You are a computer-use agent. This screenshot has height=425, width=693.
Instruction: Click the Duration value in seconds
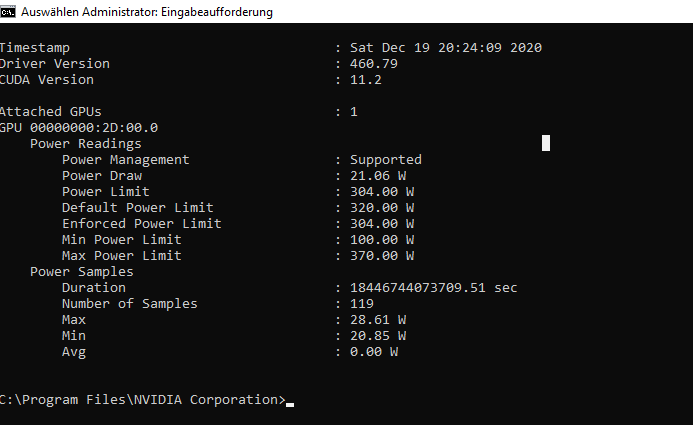[x=433, y=288]
